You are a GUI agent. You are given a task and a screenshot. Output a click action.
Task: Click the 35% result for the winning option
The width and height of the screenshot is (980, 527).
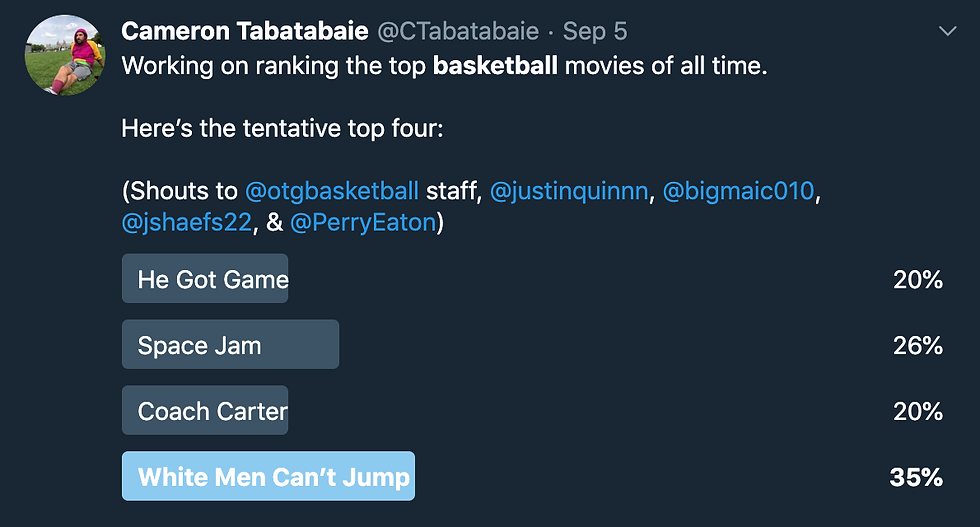[x=916, y=478]
